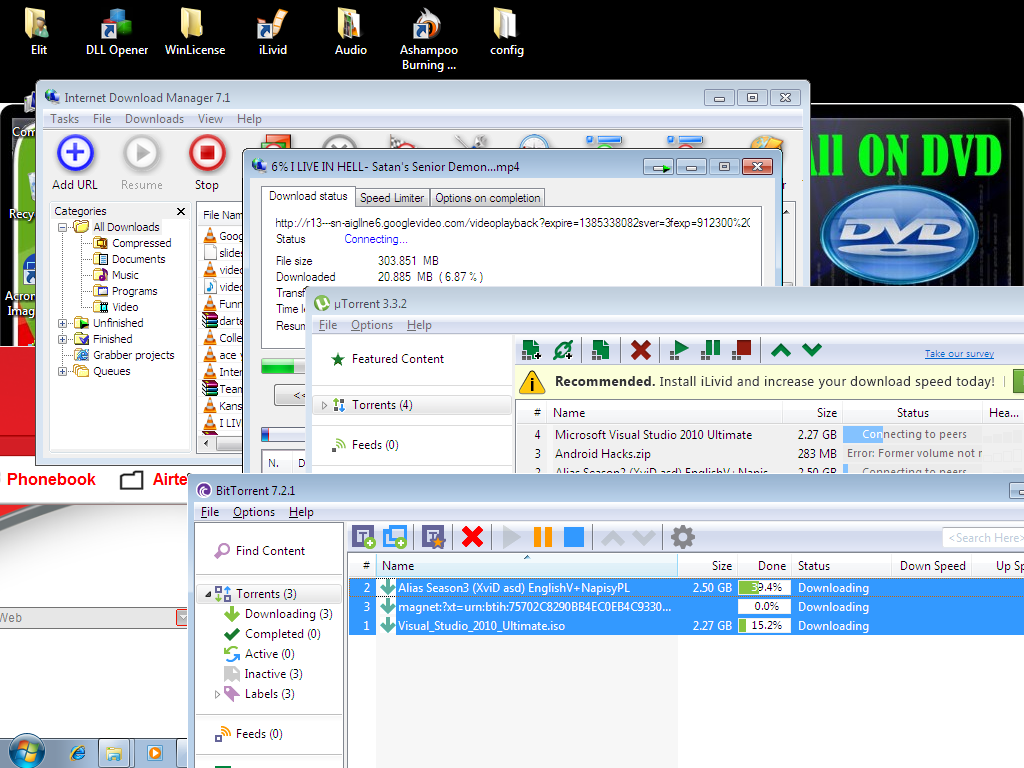Click move up queue arrow in uTorrent
1024x768 pixels.
[x=780, y=351]
